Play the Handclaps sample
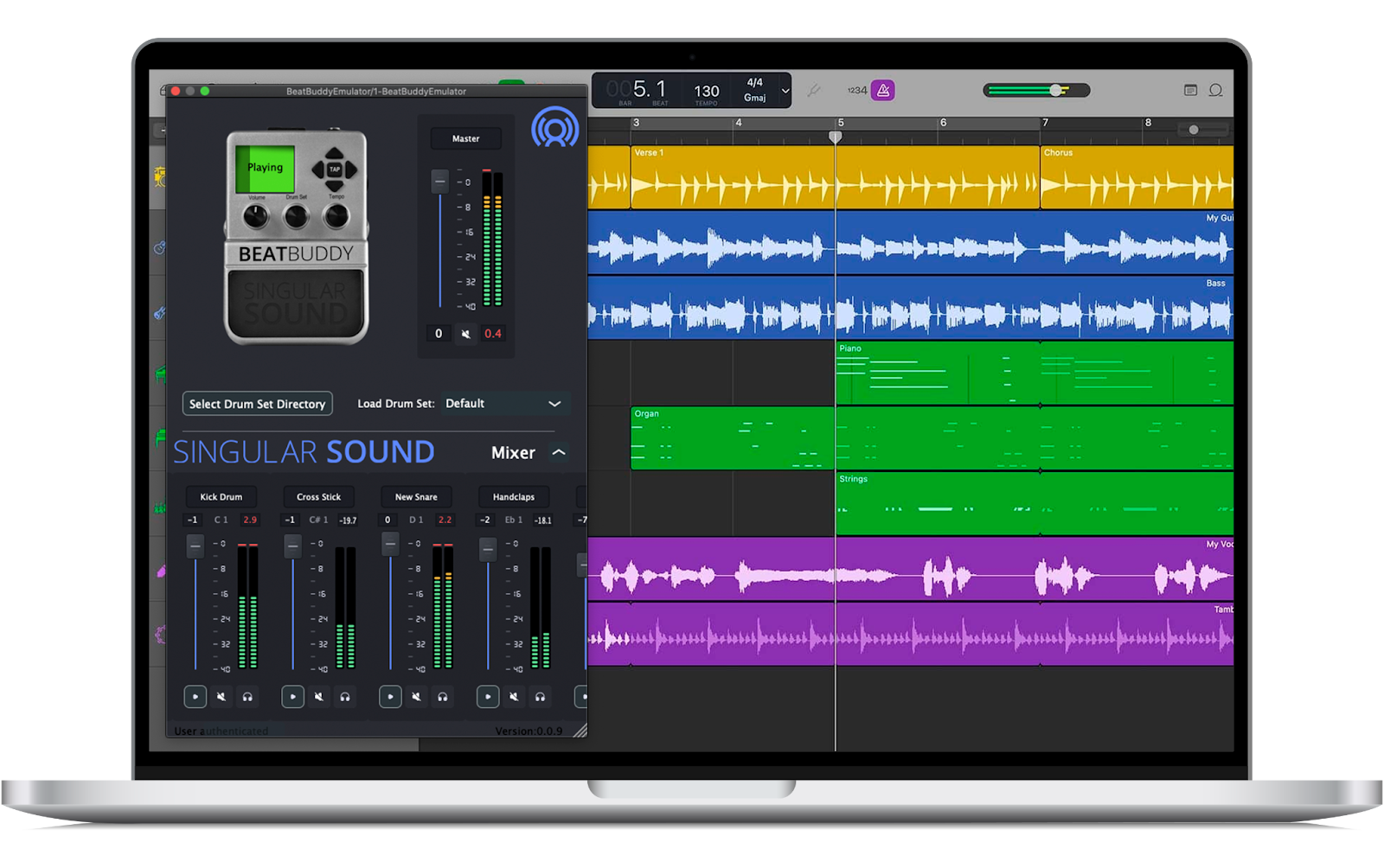 coord(488,696)
